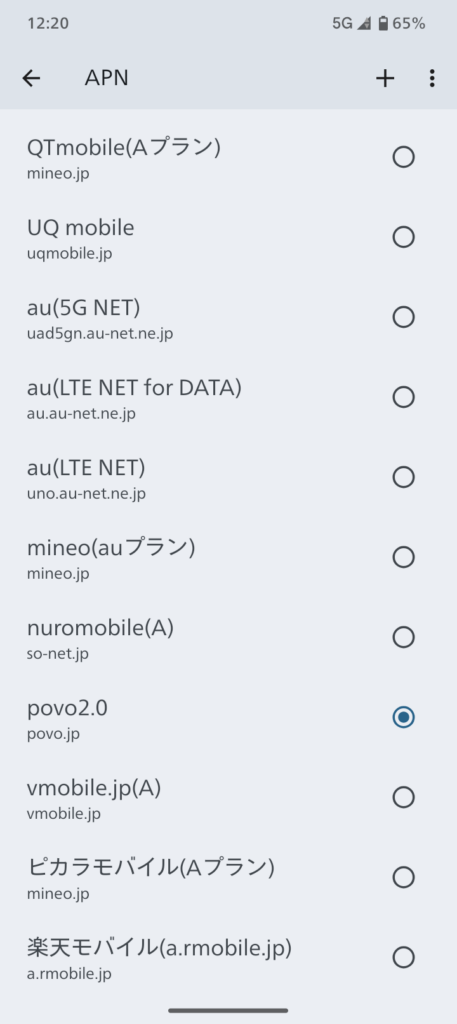Screen dimensions: 457x1024
Task: Tap the selected povo2.0 radio button
Action: click(x=403, y=717)
